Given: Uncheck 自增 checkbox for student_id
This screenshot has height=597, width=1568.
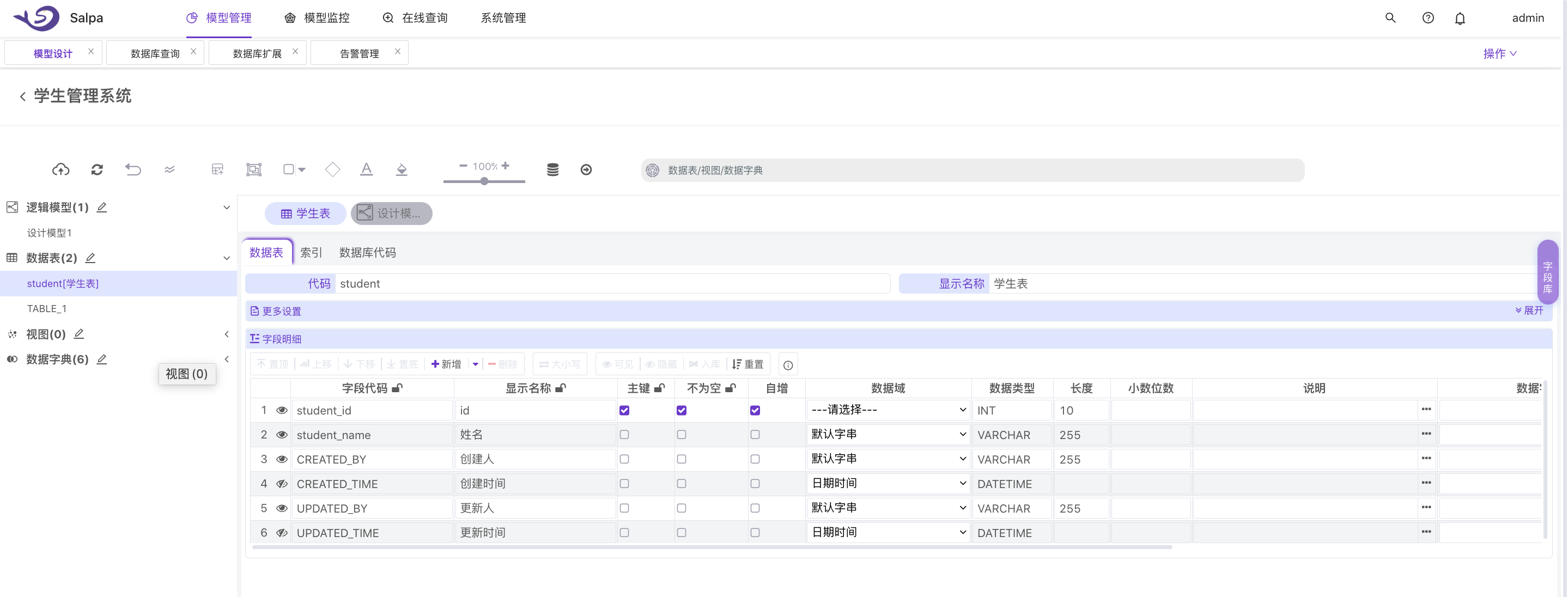Looking at the screenshot, I should pyautogui.click(x=755, y=411).
